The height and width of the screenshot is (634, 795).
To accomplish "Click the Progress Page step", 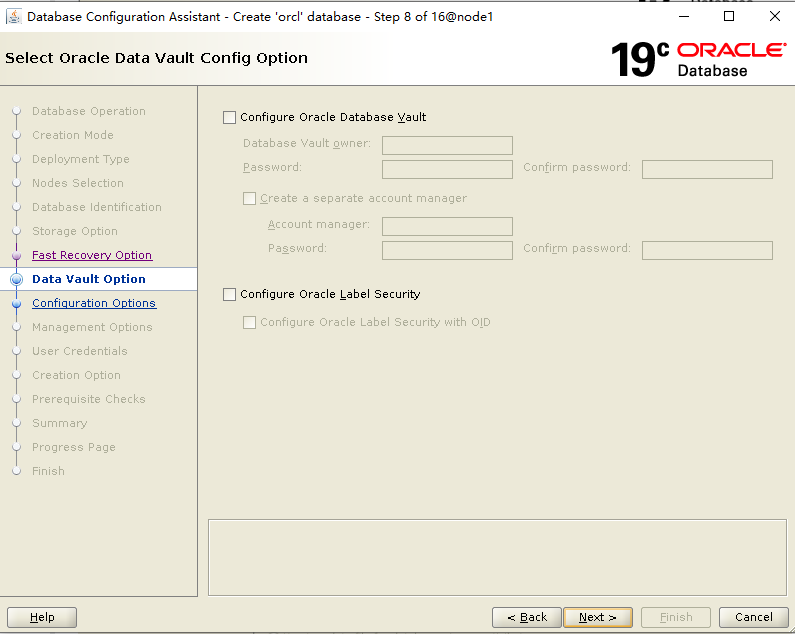I will coord(74,447).
